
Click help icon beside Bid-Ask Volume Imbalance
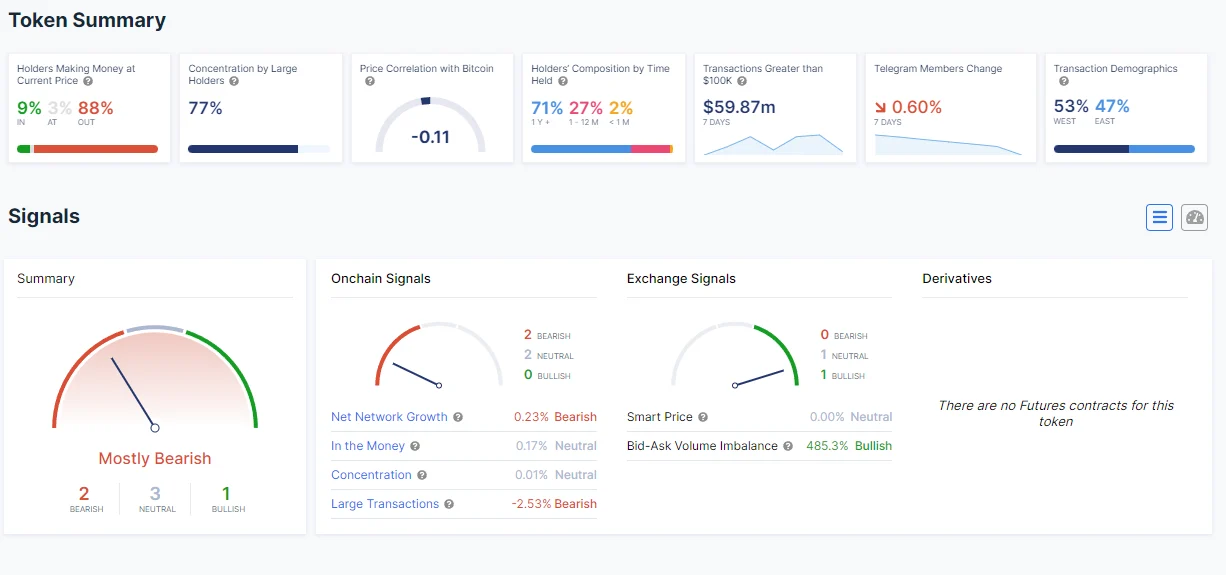pos(788,446)
